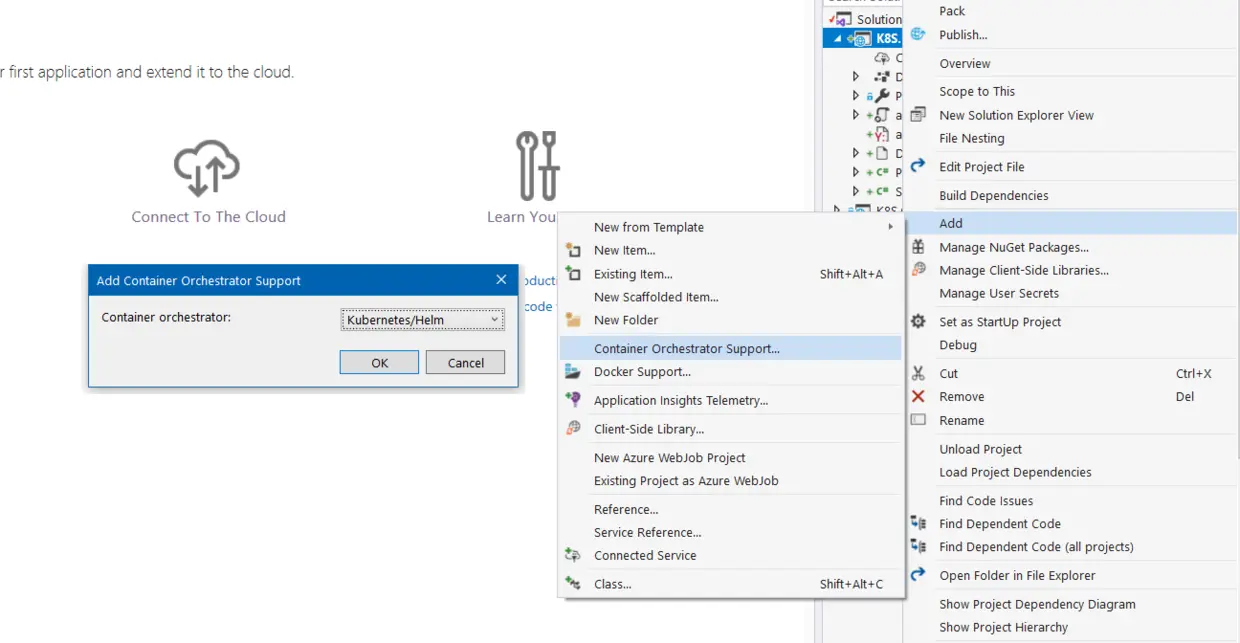Open the Container orchestrator dropdown
1240x643 pixels.
422,320
